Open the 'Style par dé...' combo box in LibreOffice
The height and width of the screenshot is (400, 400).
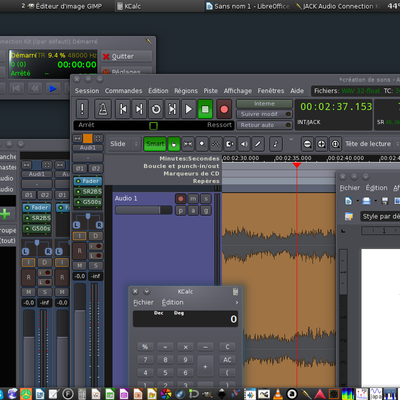tap(380, 216)
